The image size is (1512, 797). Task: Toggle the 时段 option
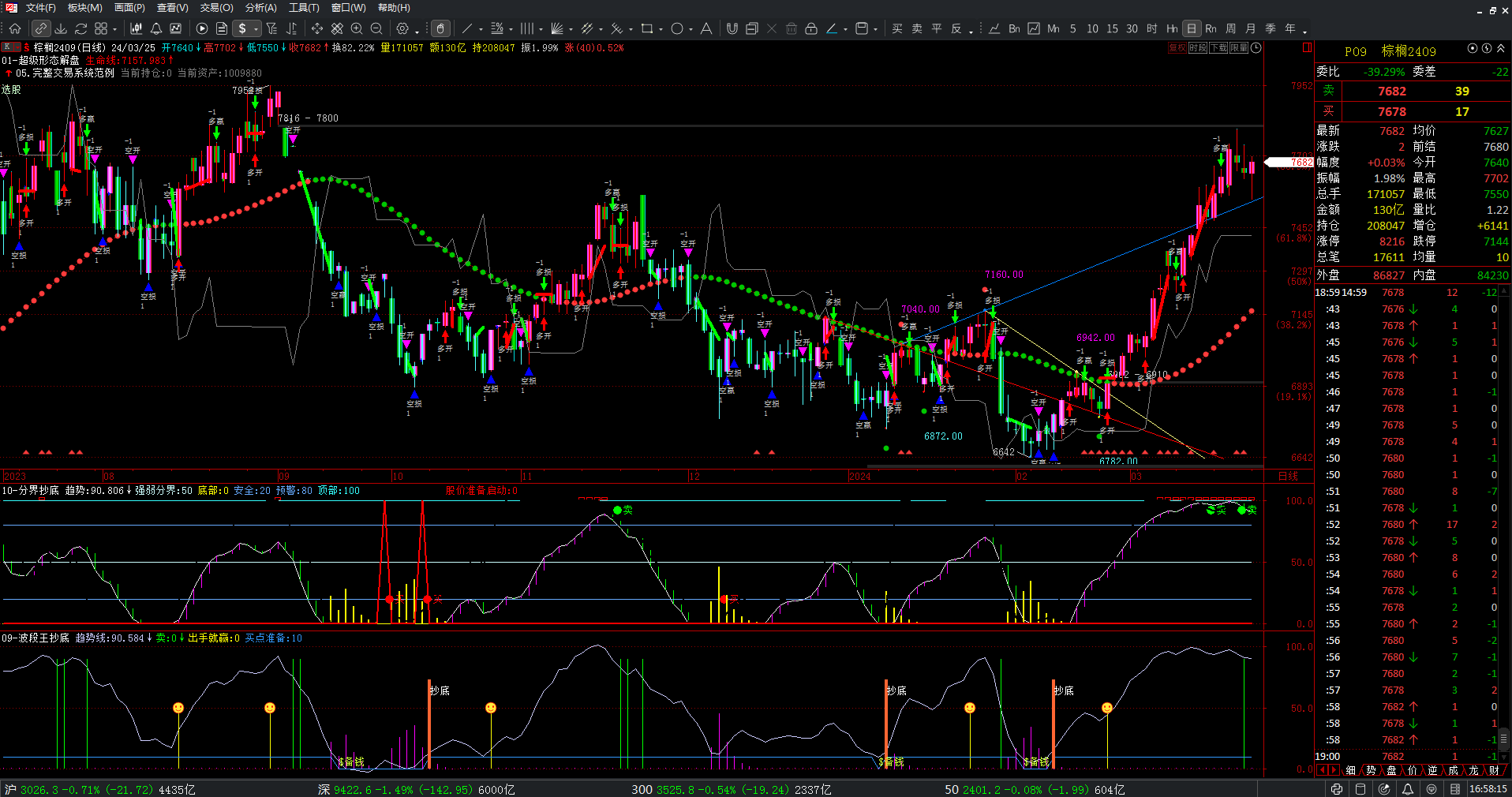1198,48
